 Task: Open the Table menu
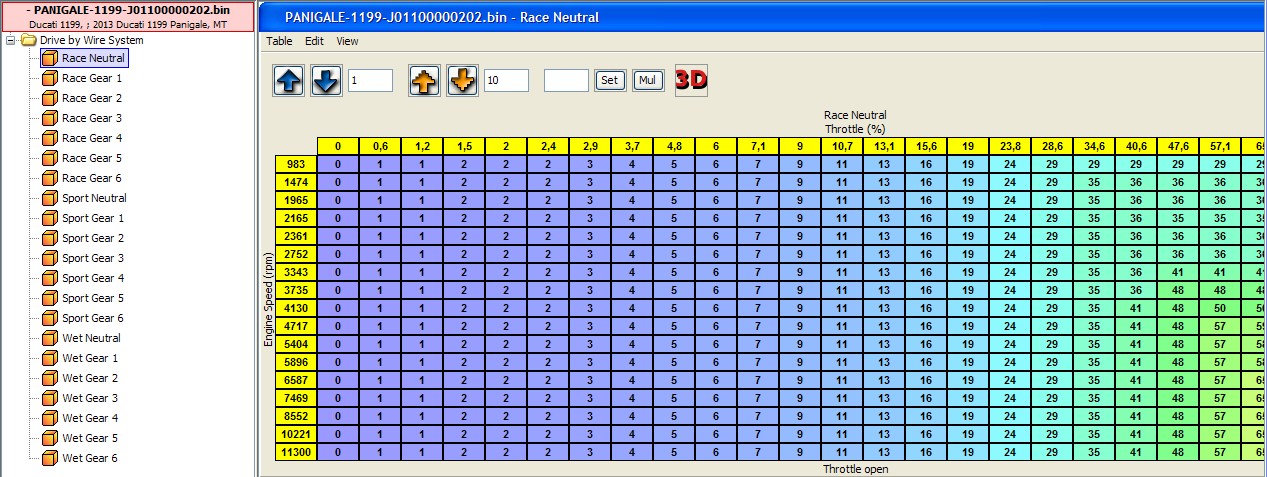(279, 41)
